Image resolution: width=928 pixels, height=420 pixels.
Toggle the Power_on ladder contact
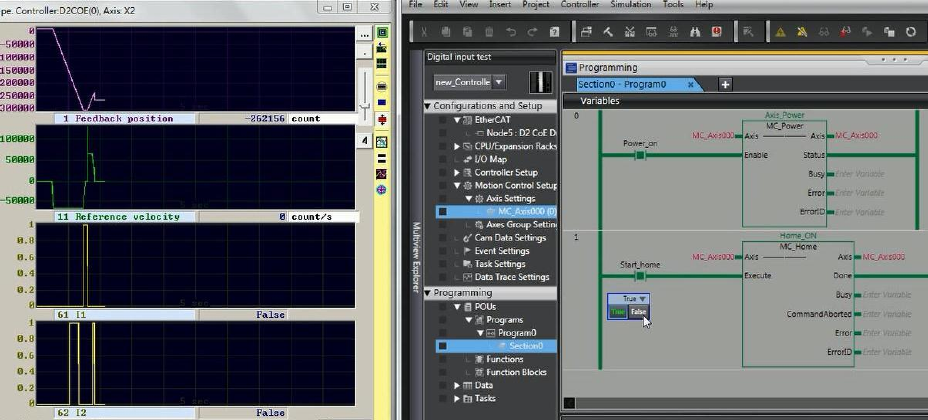[x=640, y=155]
